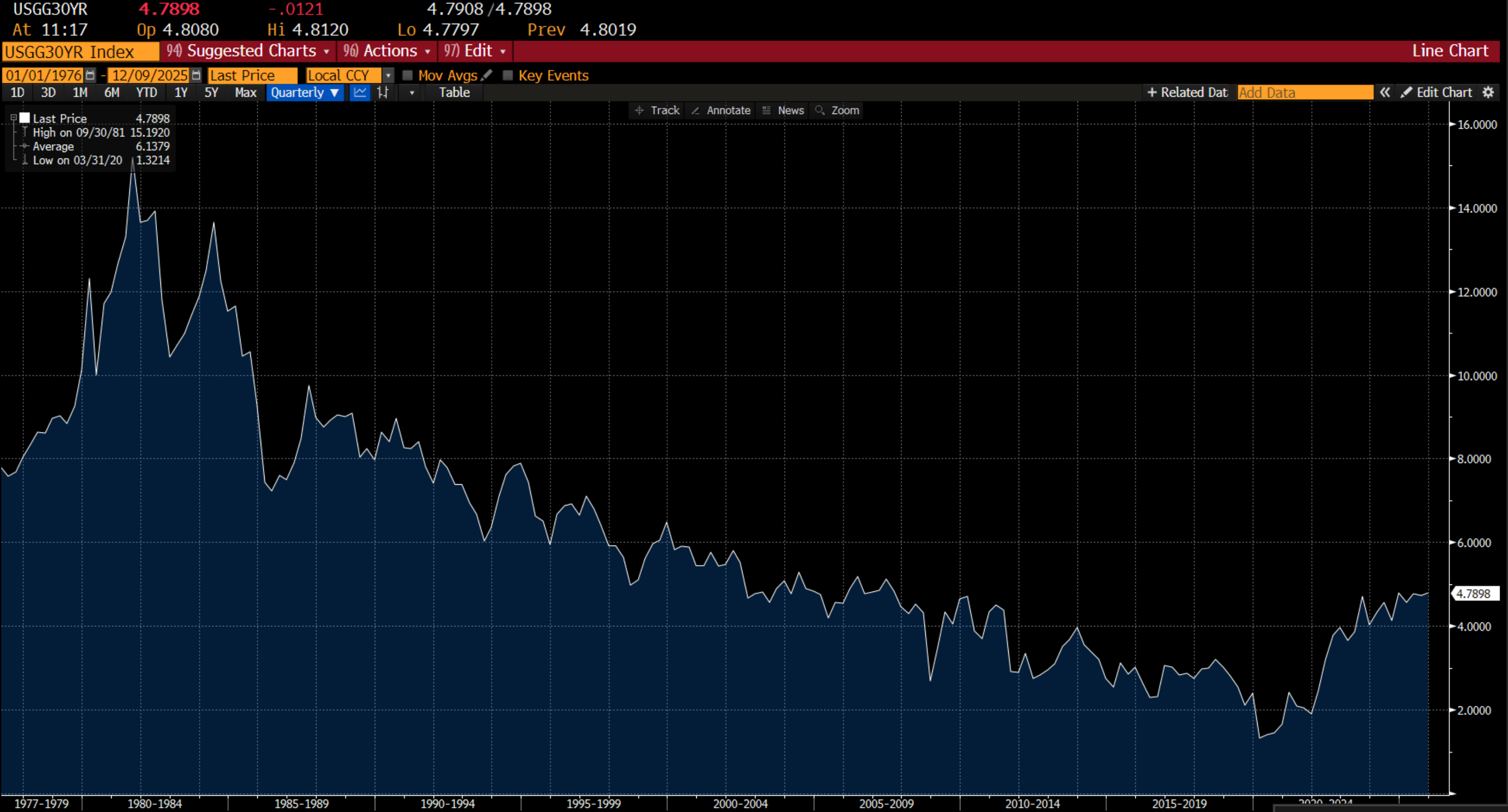Viewport: 1508px width, 812px height.
Task: Click the chart settings gear icon
Action: [x=1488, y=92]
